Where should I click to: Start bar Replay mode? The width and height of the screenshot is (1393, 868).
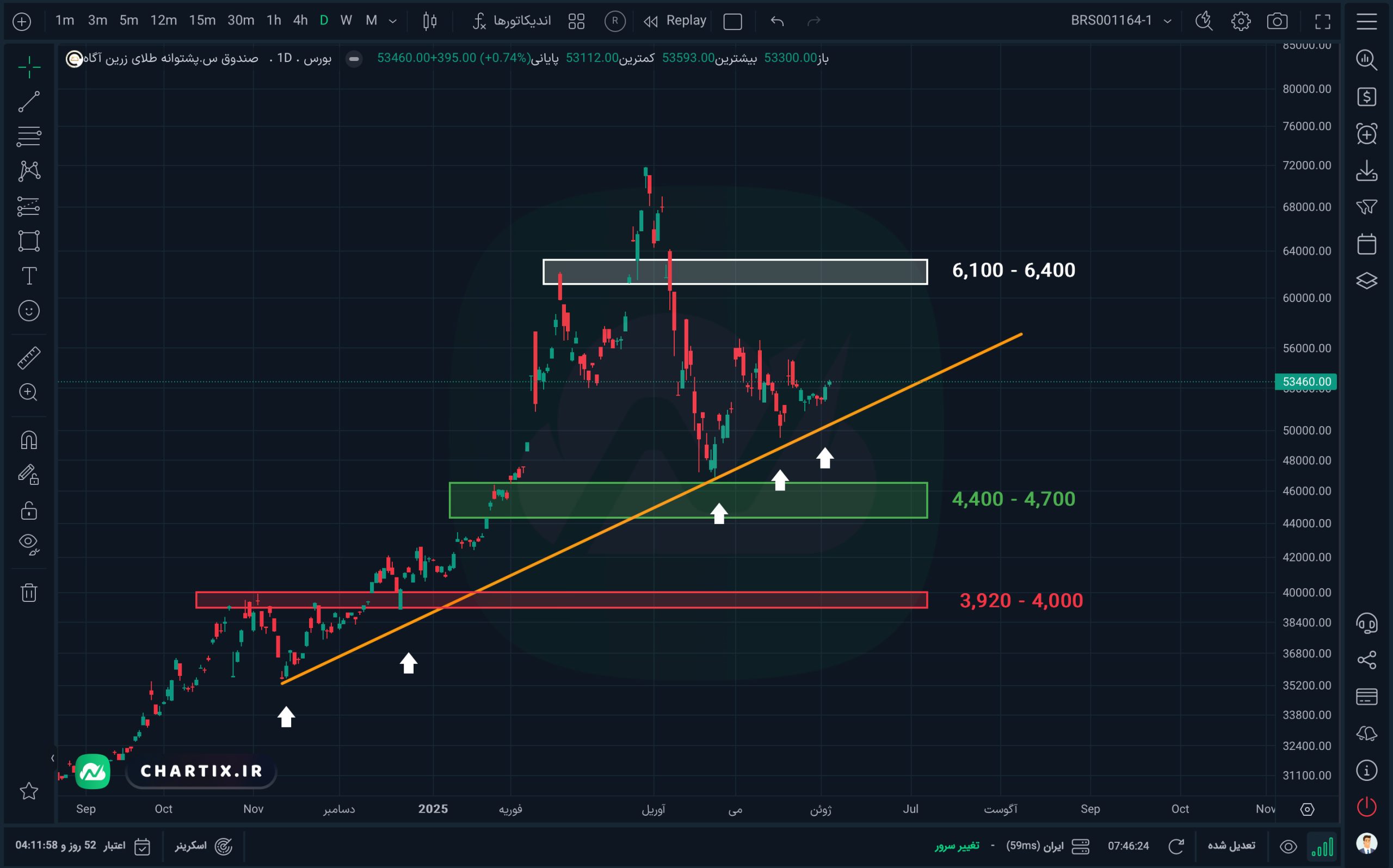point(674,21)
